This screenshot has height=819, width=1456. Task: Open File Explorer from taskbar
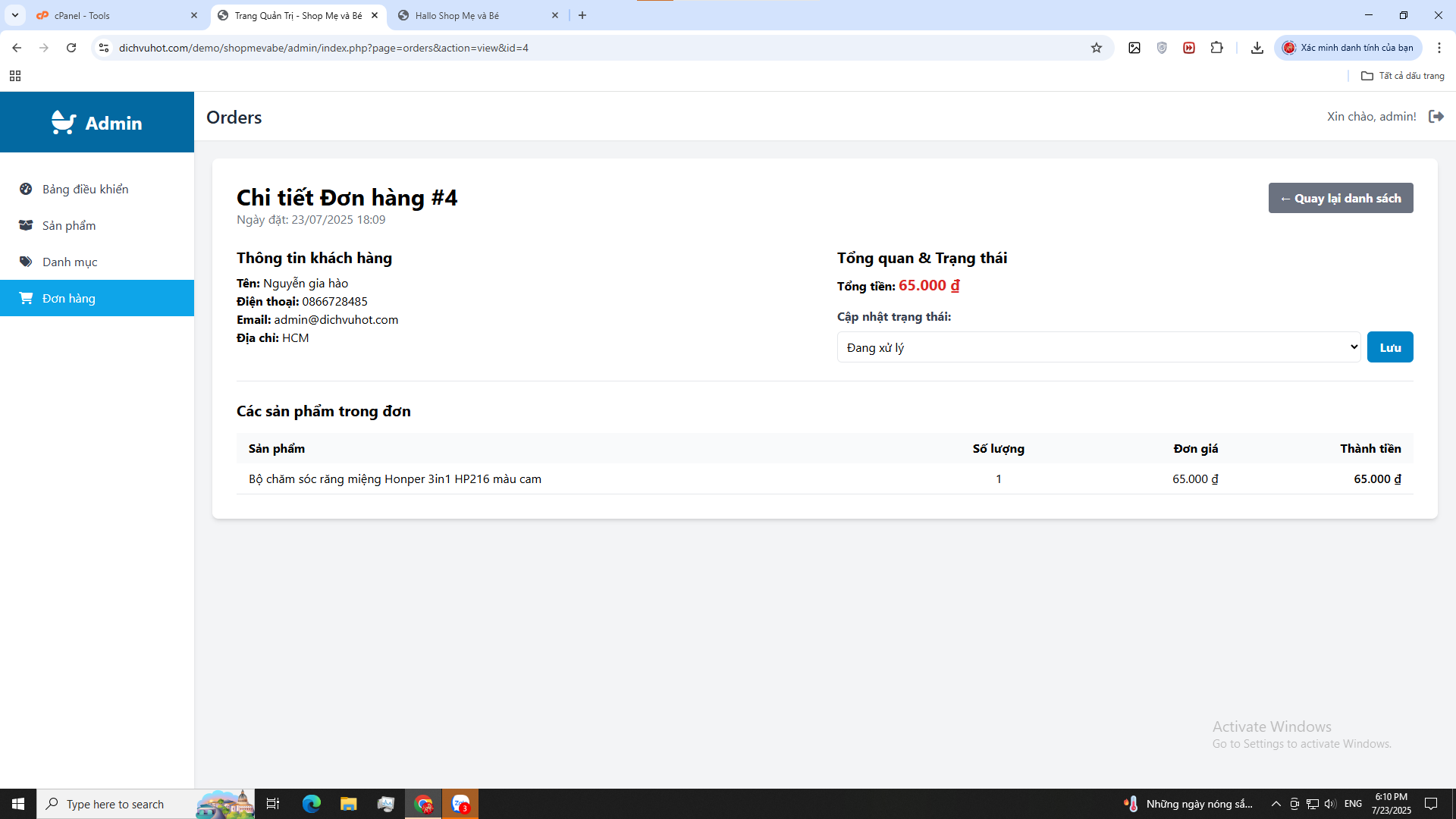point(348,804)
